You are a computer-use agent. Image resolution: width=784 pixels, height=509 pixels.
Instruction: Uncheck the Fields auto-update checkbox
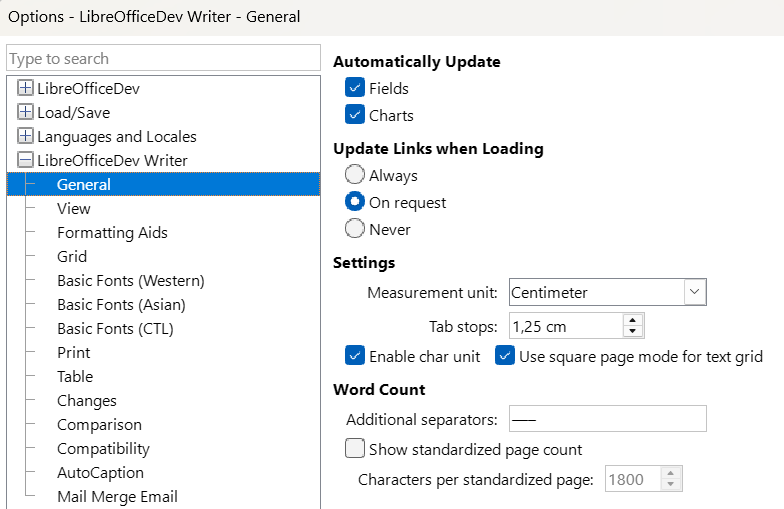pos(355,88)
